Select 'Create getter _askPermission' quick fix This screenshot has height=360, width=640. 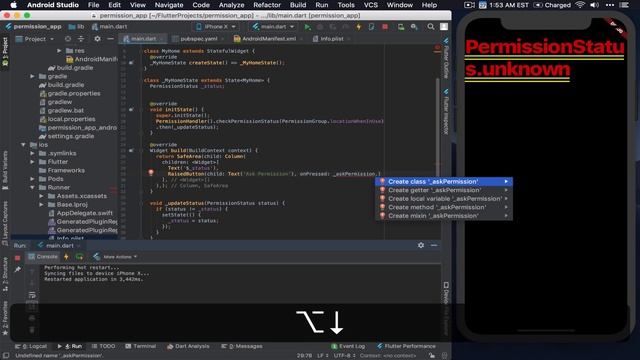pyautogui.click(x=444, y=190)
